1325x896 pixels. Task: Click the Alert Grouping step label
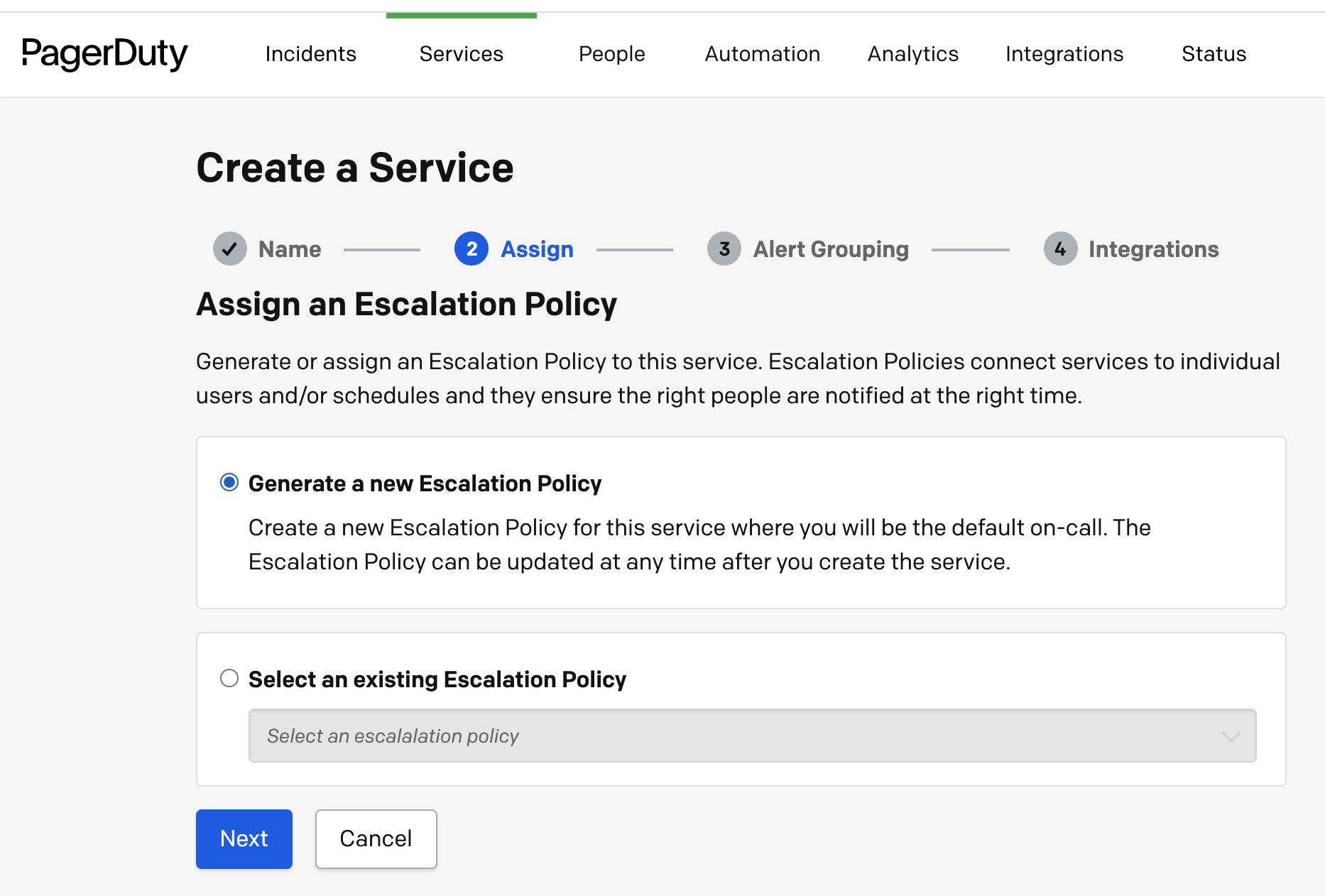pyautogui.click(x=831, y=249)
